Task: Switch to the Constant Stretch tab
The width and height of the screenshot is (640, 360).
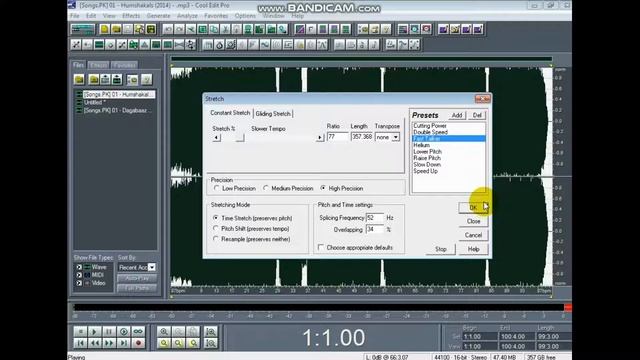Action: pyautogui.click(x=230, y=113)
